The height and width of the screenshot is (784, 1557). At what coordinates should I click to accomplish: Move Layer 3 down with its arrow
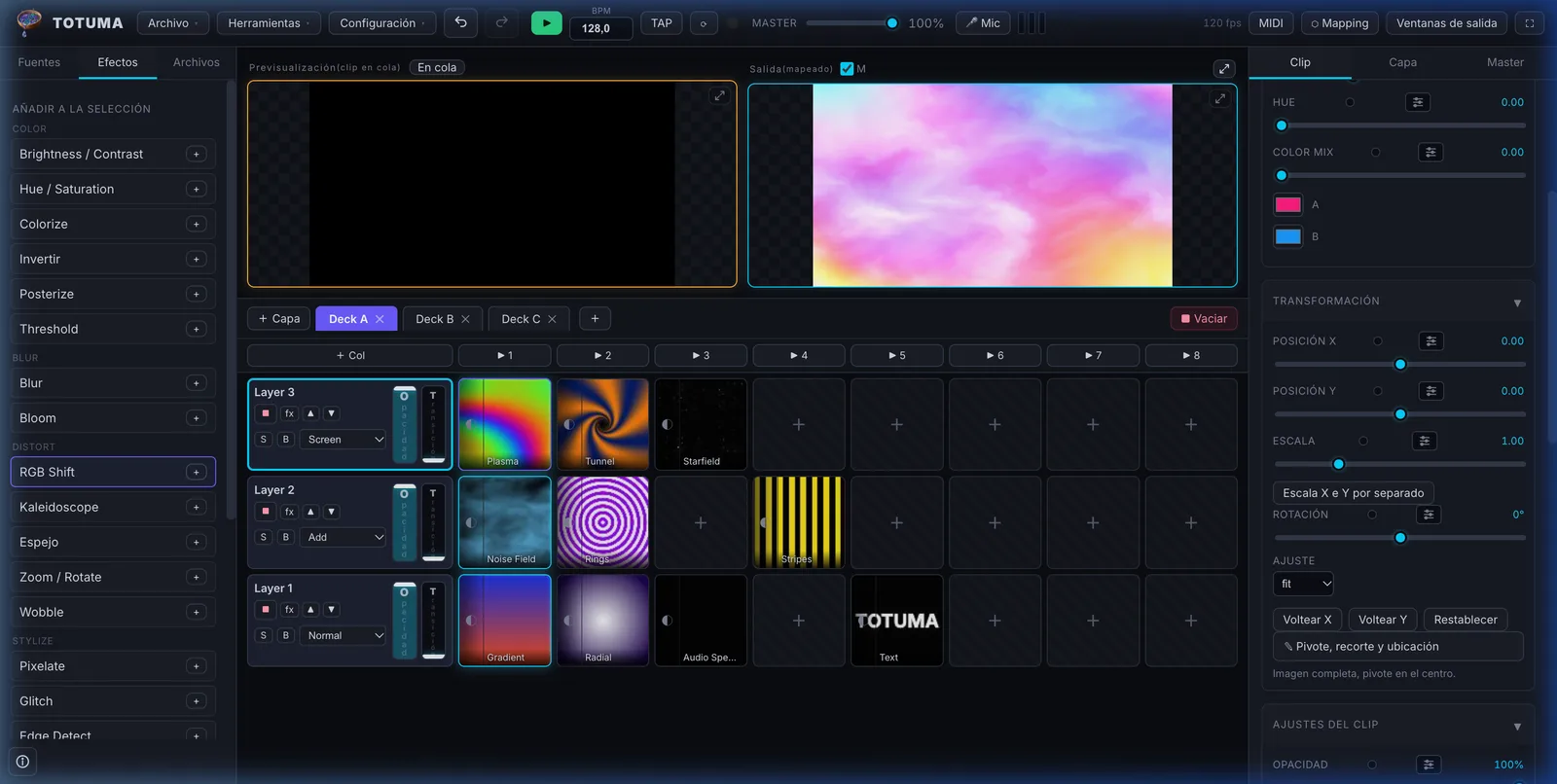(332, 413)
